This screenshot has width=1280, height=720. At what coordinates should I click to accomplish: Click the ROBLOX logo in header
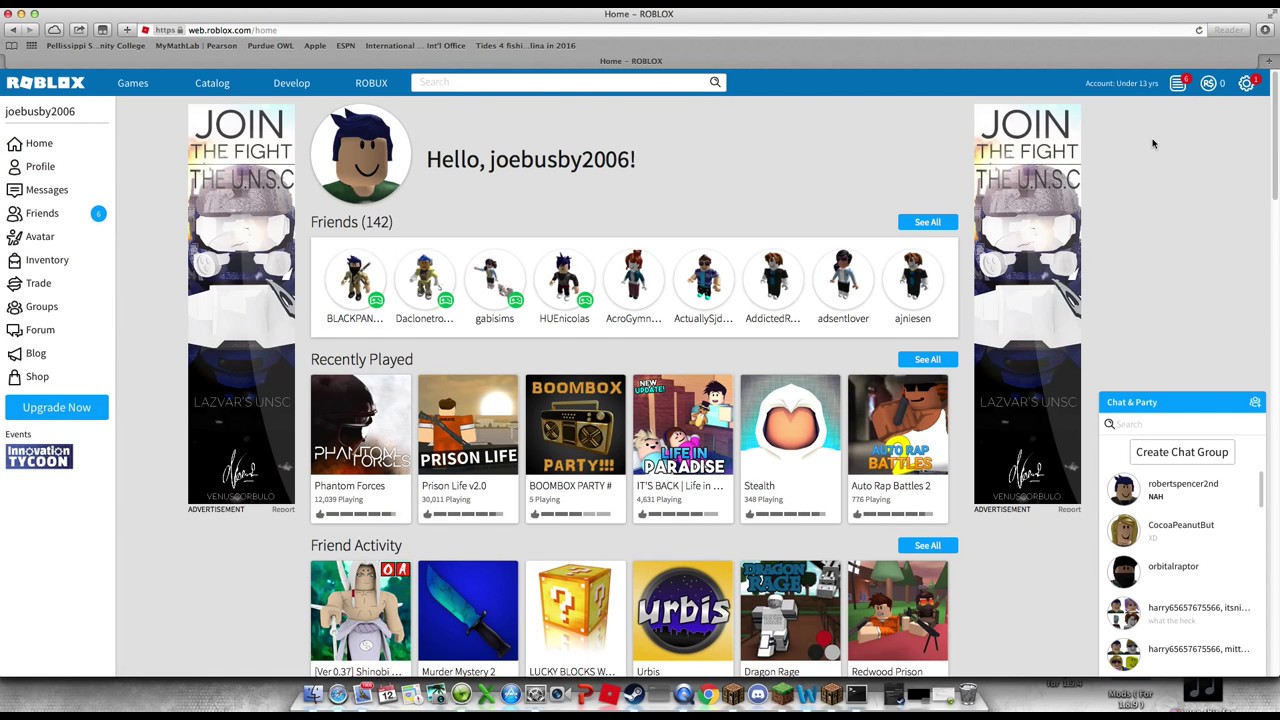46,83
